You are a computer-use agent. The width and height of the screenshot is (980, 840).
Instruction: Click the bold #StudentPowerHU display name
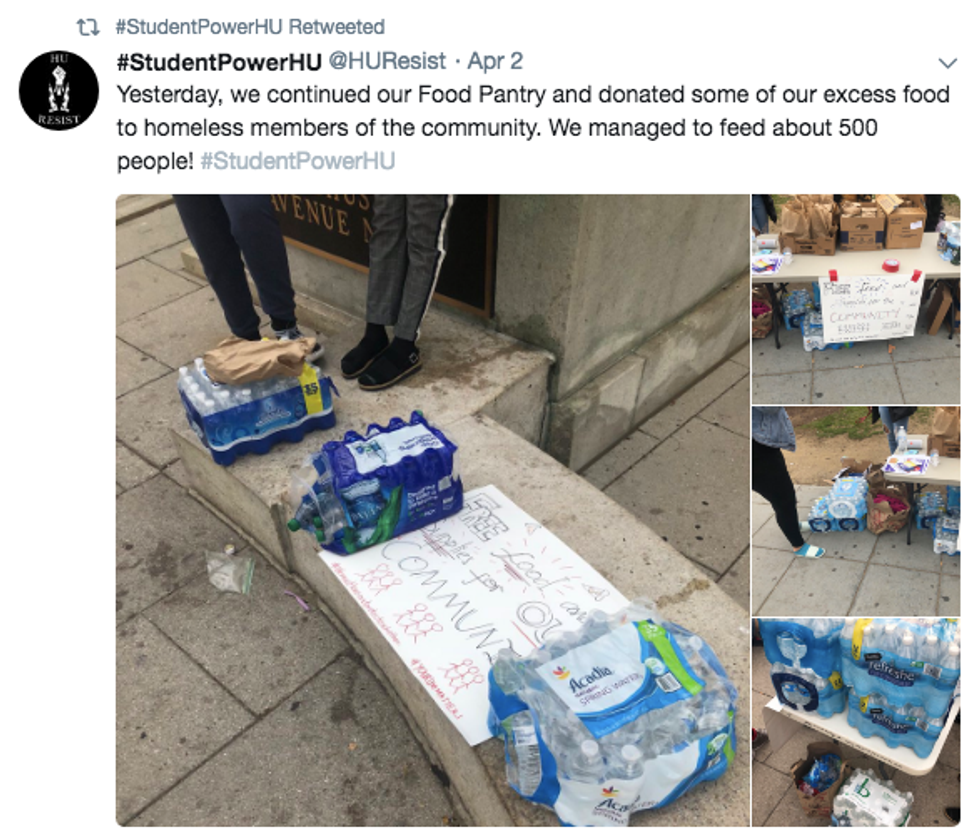point(219,61)
